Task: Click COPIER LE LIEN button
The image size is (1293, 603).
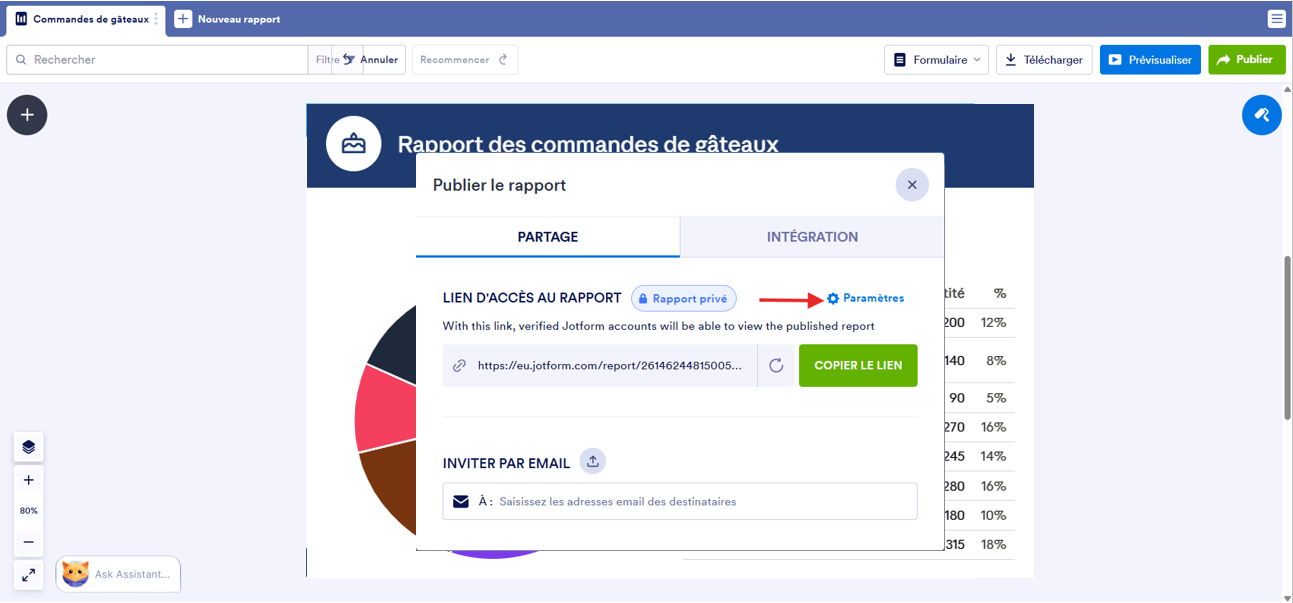Action: 858,366
